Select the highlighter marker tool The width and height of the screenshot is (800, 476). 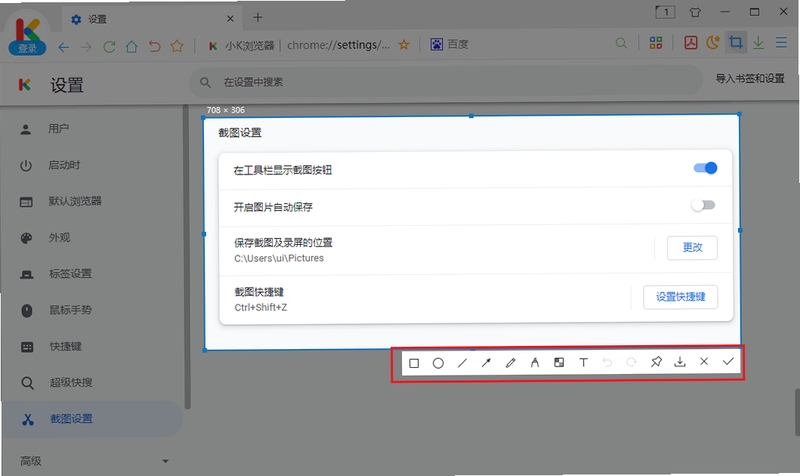coord(535,363)
